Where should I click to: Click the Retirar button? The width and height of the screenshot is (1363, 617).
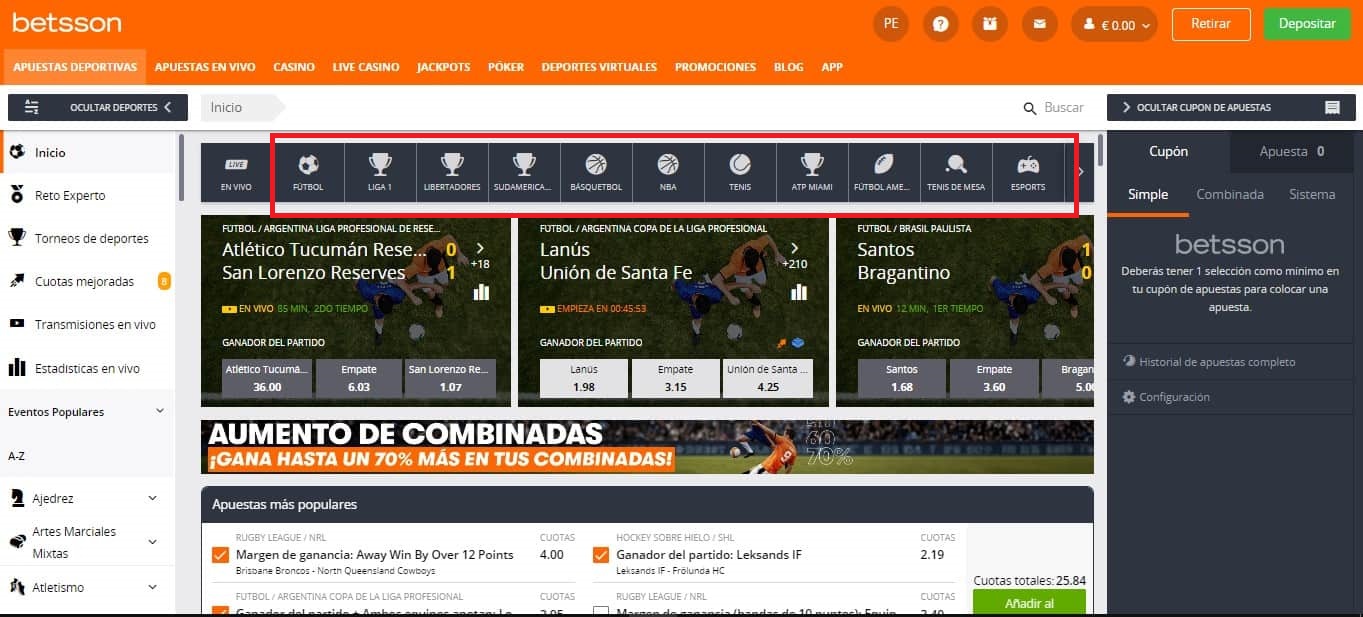[1211, 24]
